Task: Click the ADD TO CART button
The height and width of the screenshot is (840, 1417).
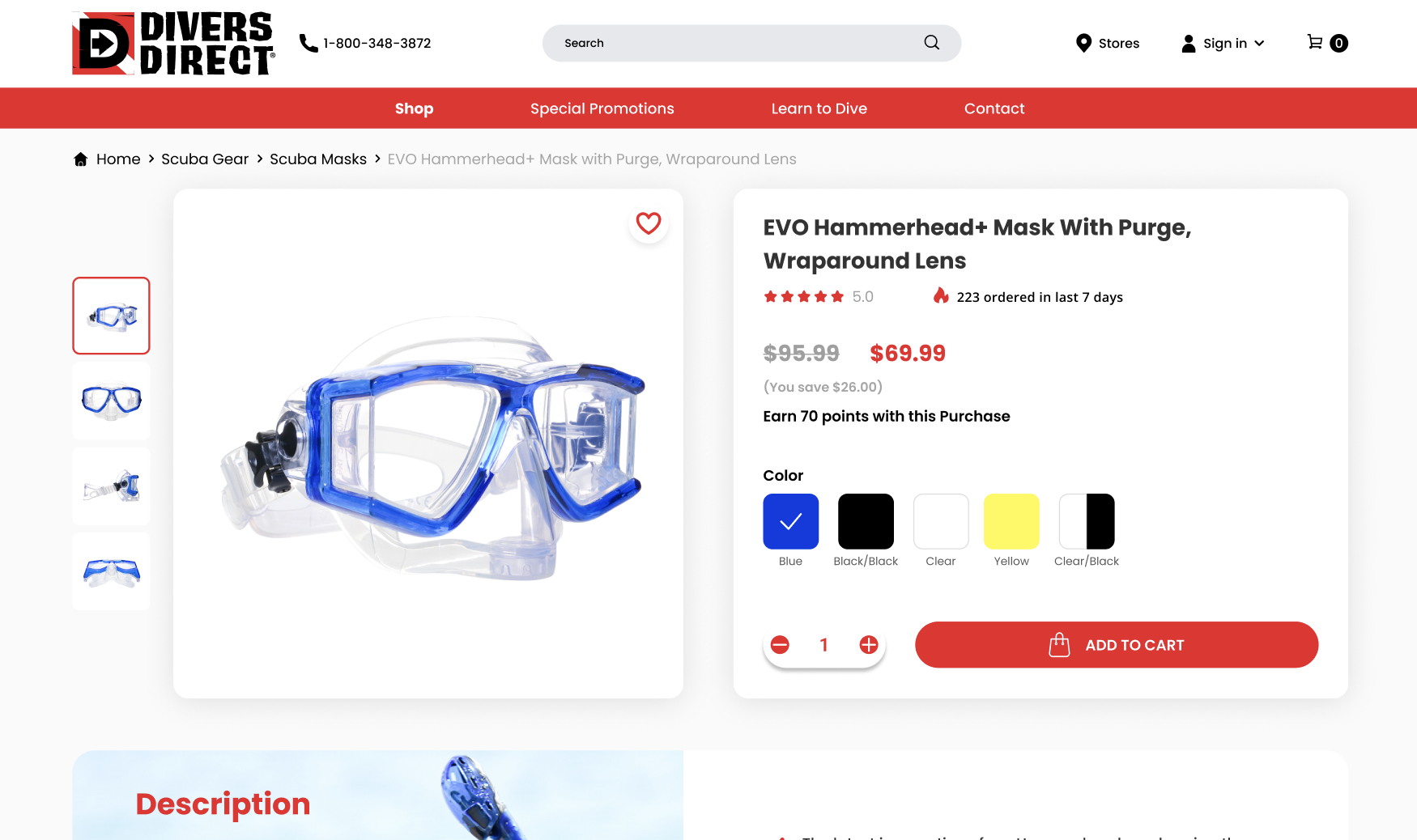Action: click(x=1117, y=645)
